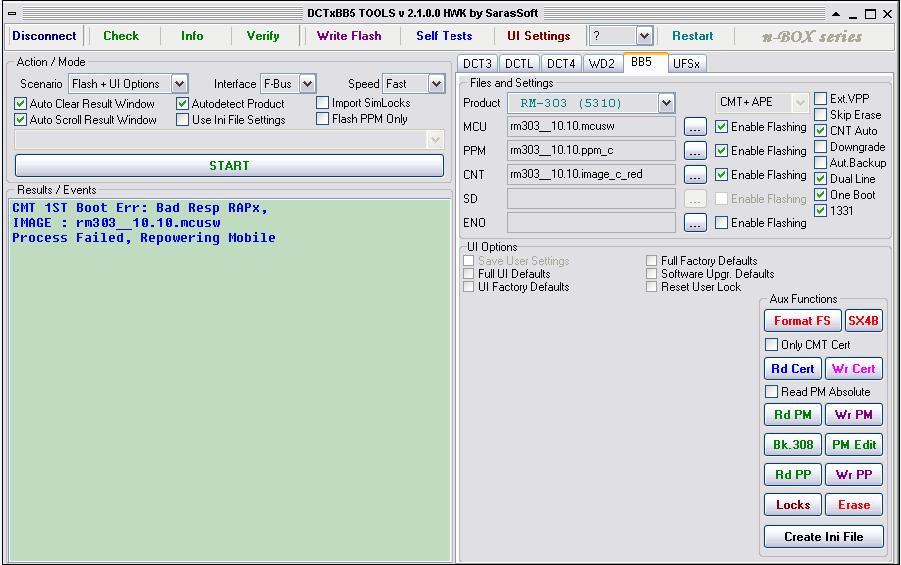This screenshot has width=901, height=565.
Task: Click the Wr Cert button
Action: (854, 368)
